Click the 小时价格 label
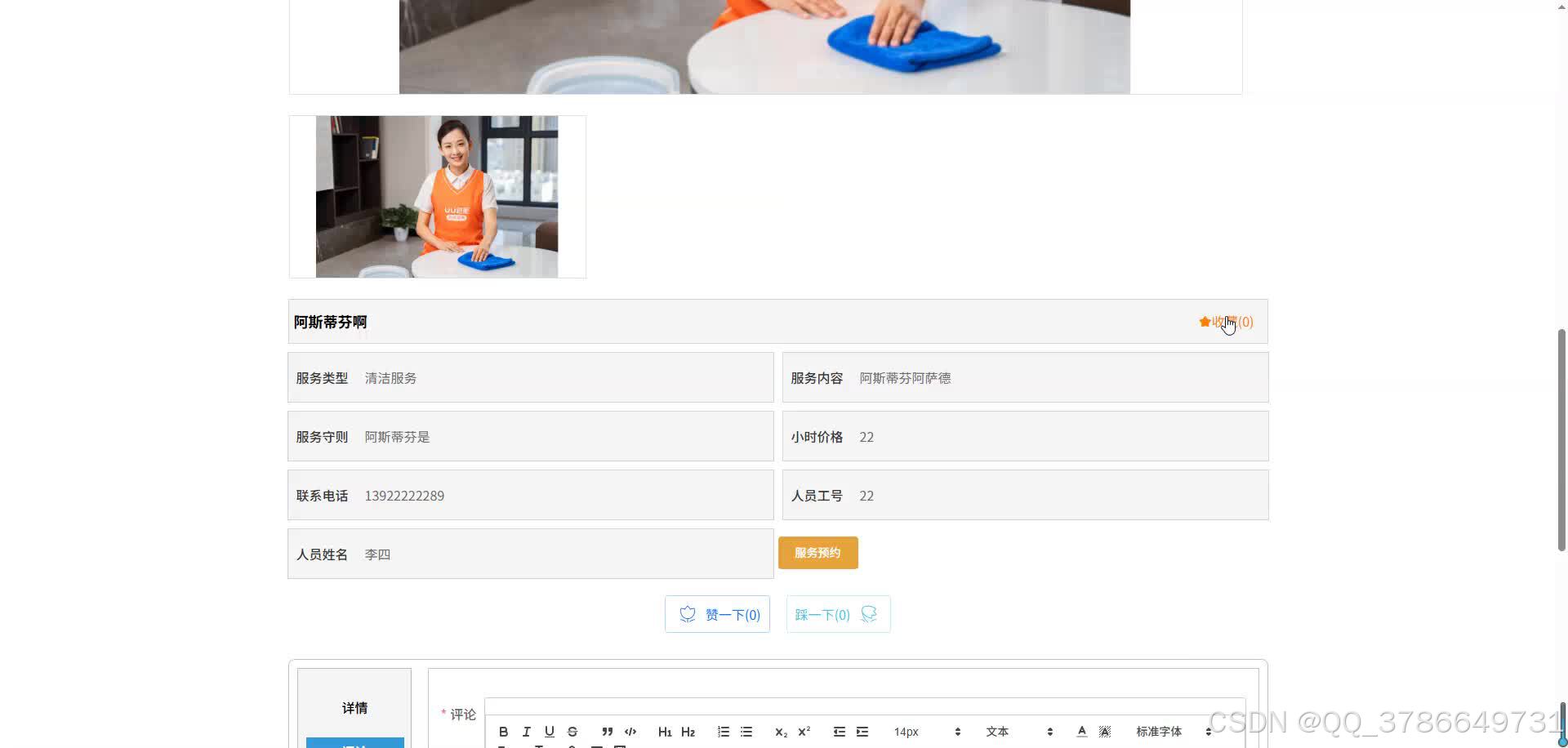 [817, 437]
